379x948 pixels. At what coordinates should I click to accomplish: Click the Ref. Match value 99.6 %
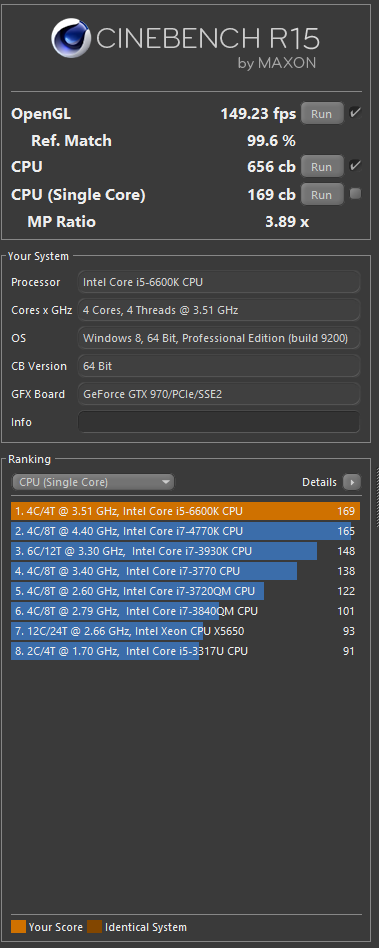coord(271,141)
